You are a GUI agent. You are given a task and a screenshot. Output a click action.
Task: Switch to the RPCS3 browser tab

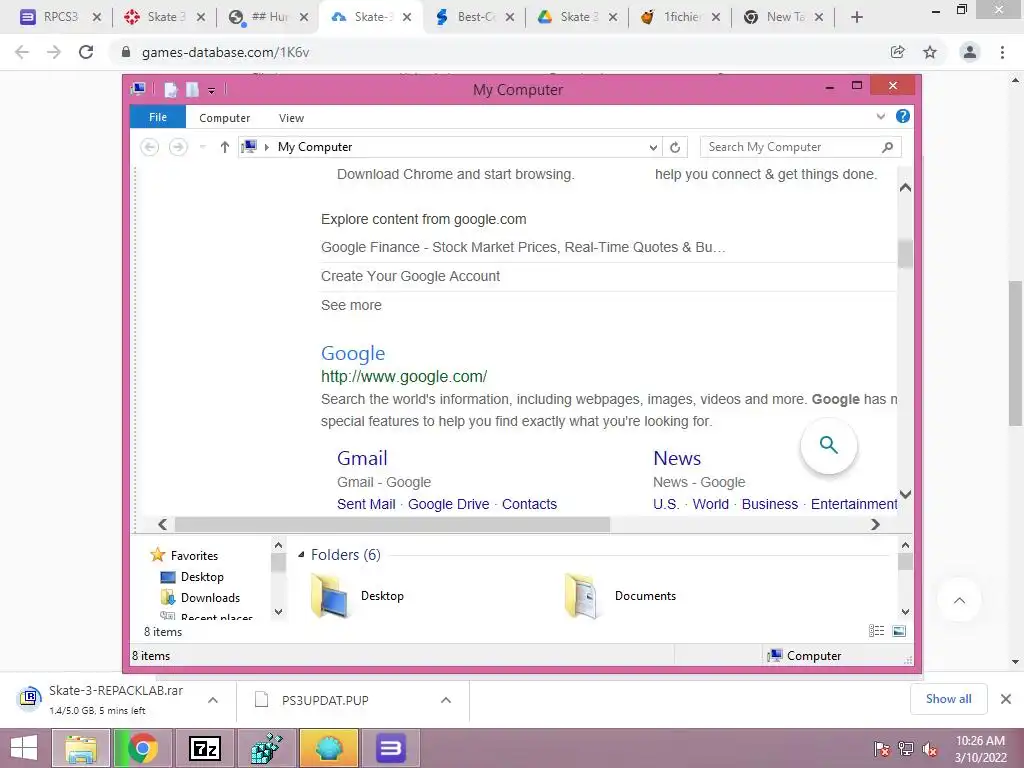49,17
